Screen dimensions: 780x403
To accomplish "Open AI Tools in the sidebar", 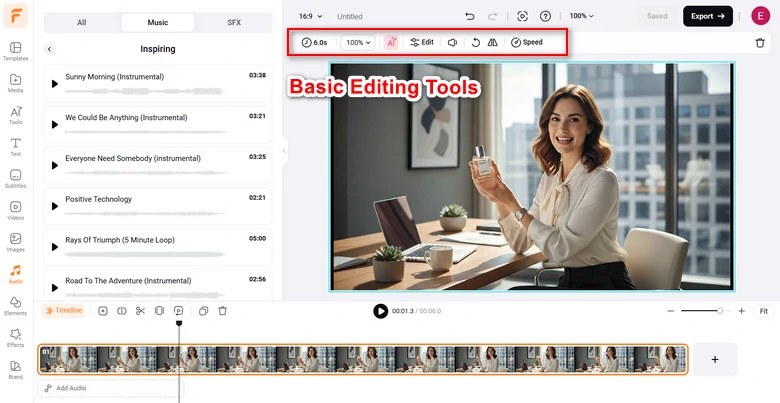I will [x=15, y=115].
